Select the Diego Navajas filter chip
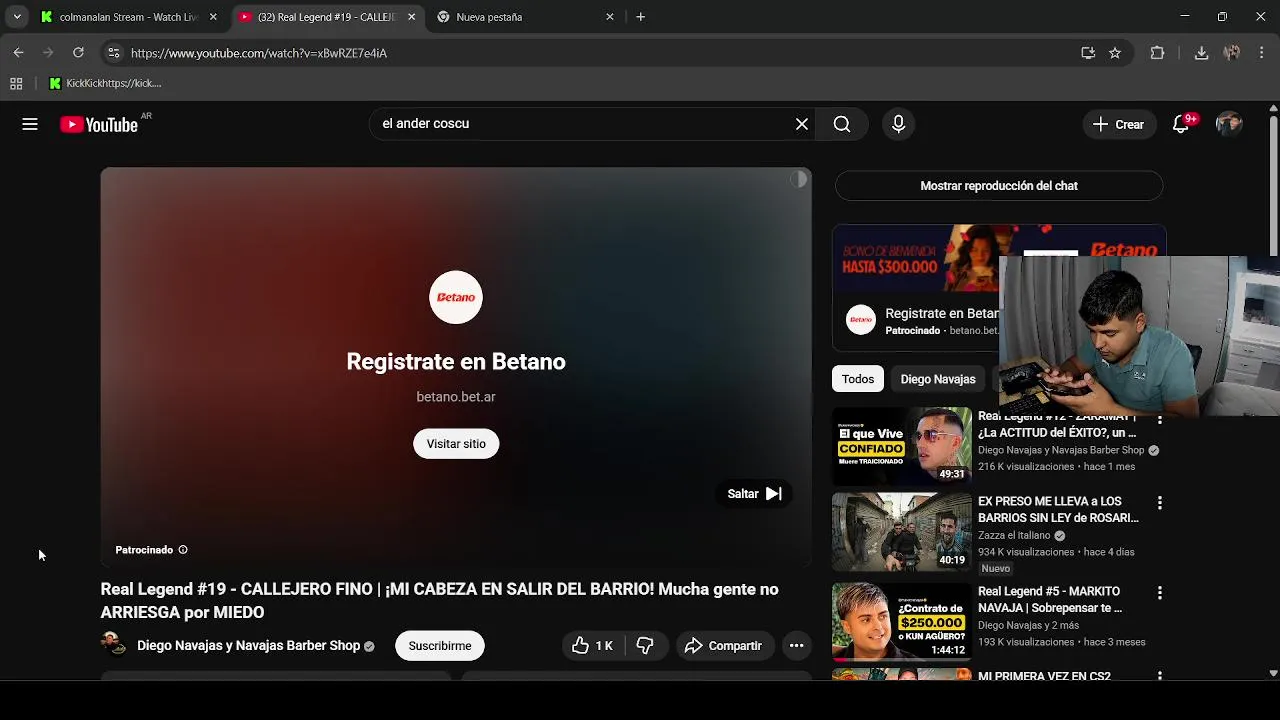The height and width of the screenshot is (720, 1280). [938, 379]
